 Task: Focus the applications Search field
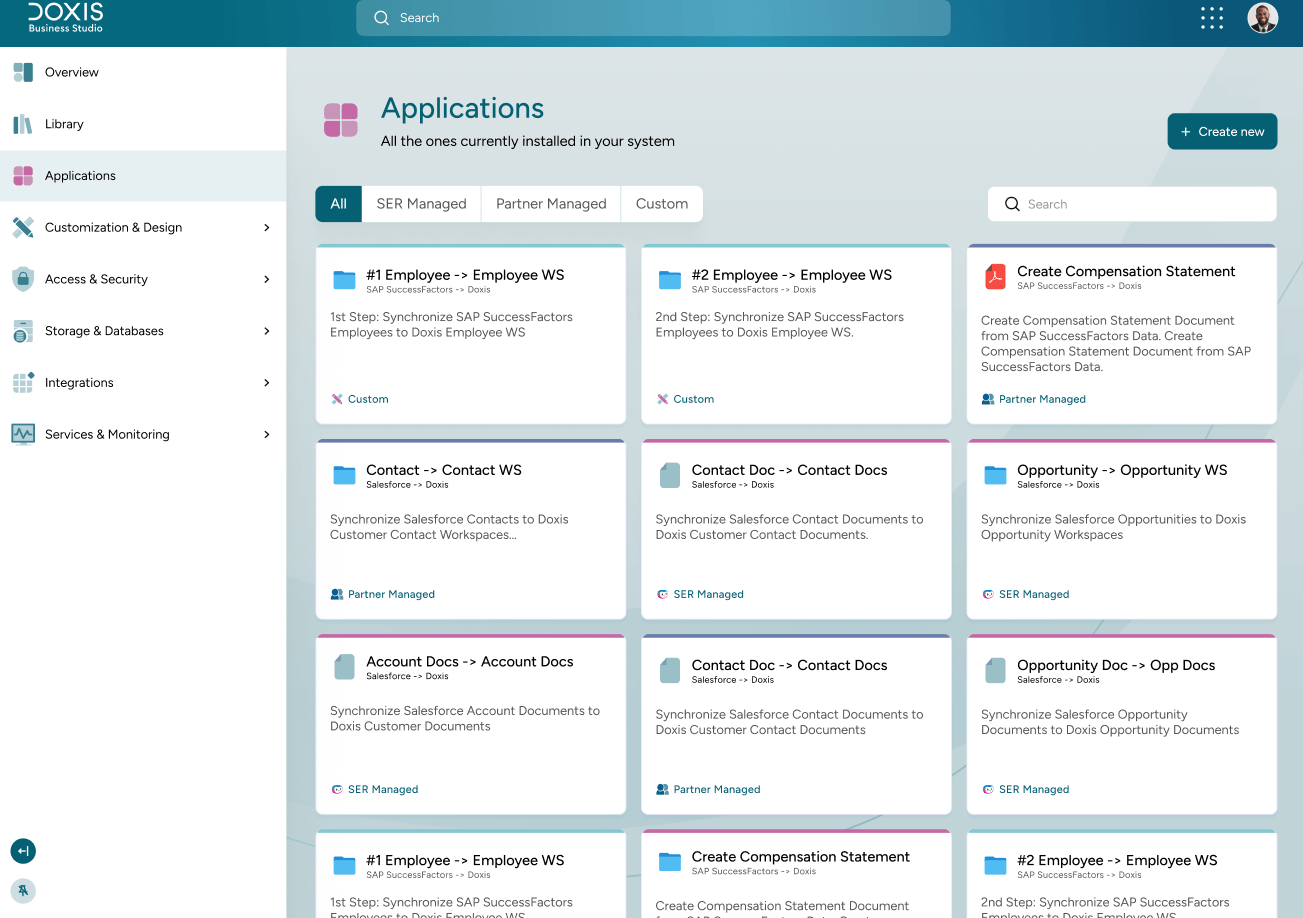(x=1132, y=204)
